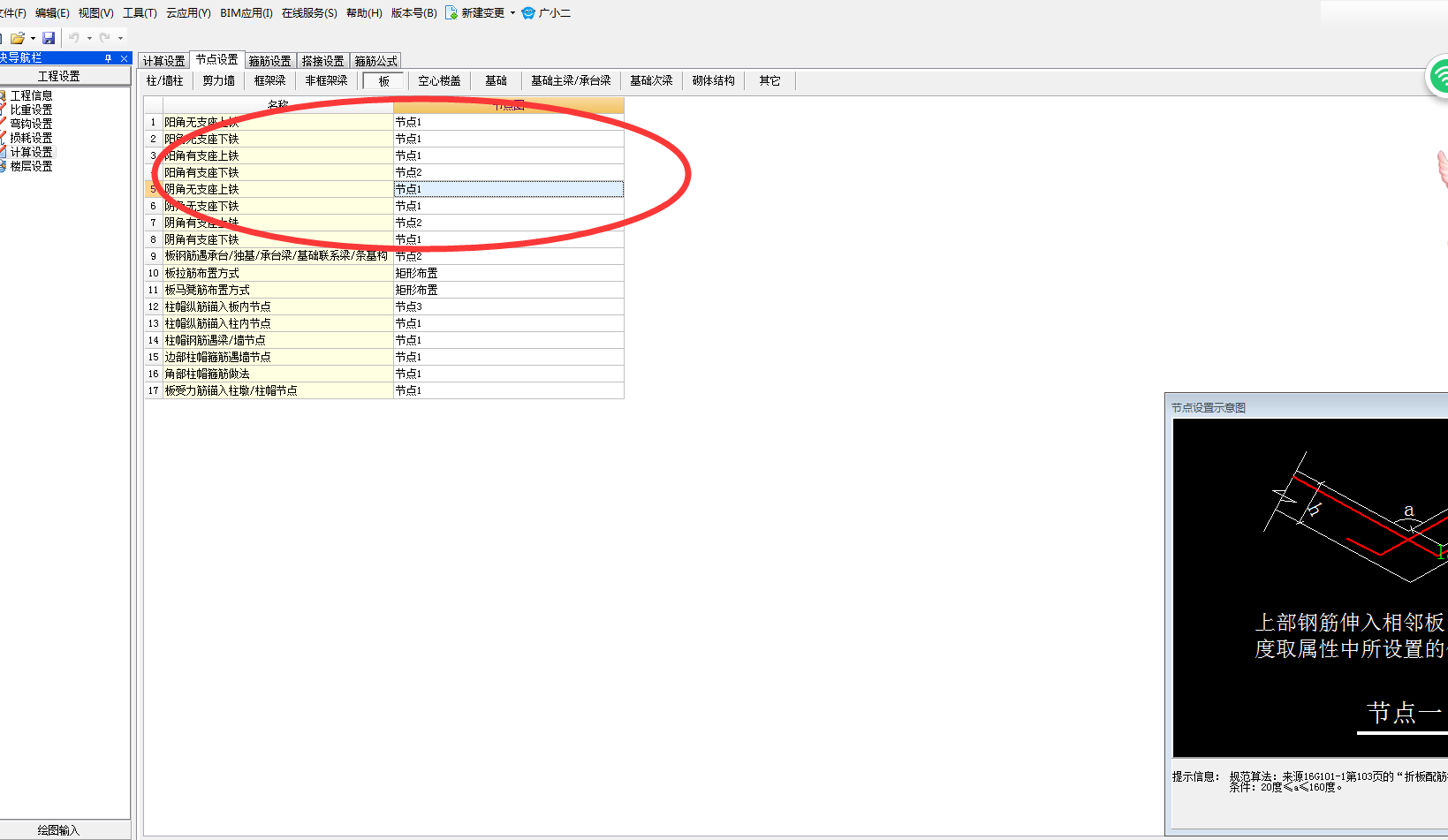Select the 柱/墙柱 component button
The image size is (1448, 840).
tap(165, 80)
